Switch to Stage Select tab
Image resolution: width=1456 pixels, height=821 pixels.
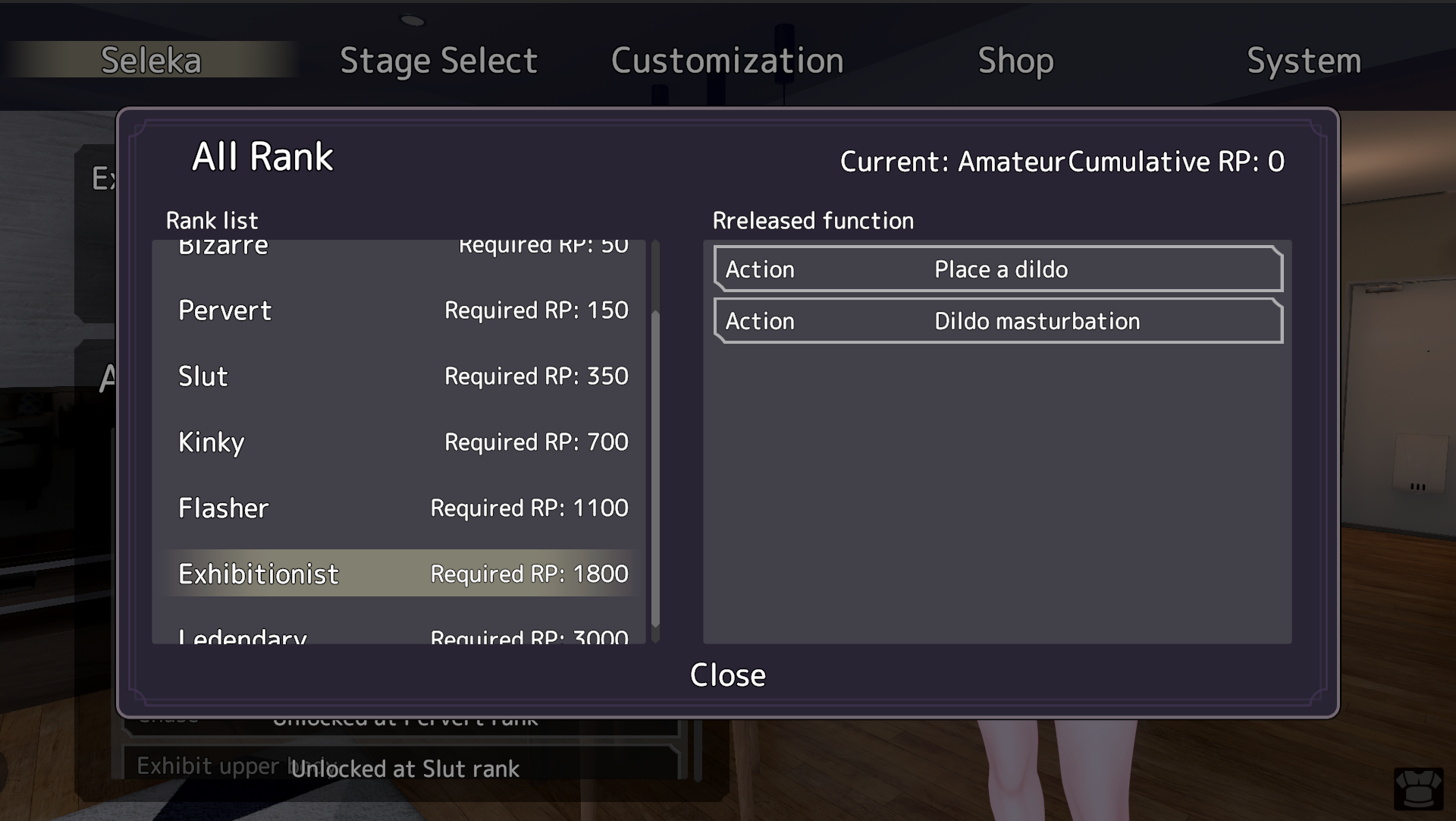point(438,61)
